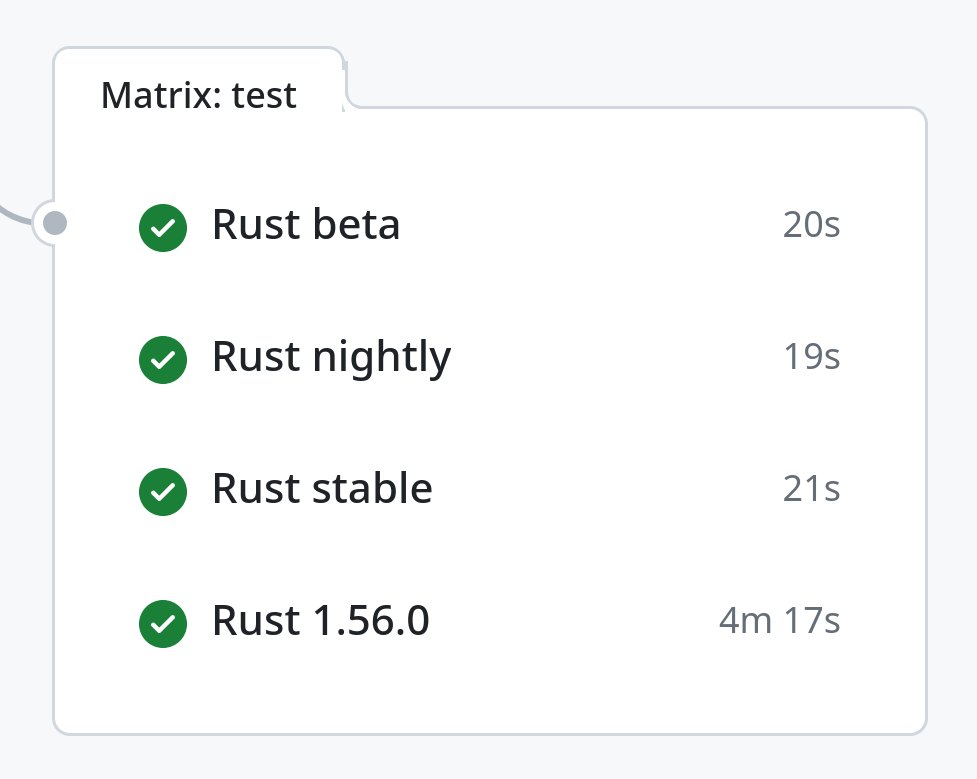Click the 21s duration for Rust stable
The width and height of the screenshot is (977, 779).
[811, 490]
